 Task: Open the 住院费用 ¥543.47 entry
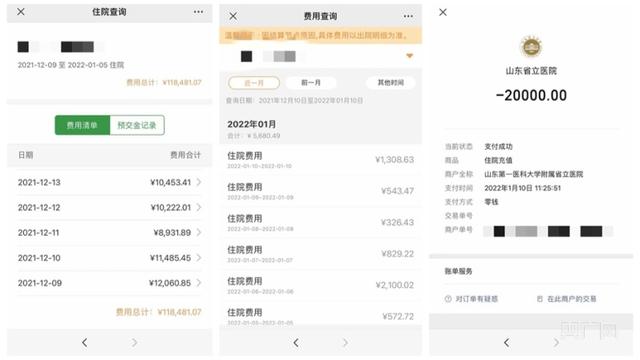click(x=320, y=191)
